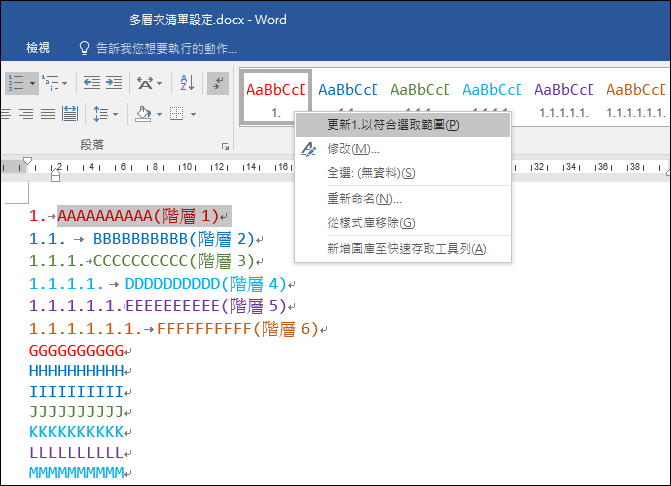Click the IIIIIIIIII line
671x486 pixels.
77,391
